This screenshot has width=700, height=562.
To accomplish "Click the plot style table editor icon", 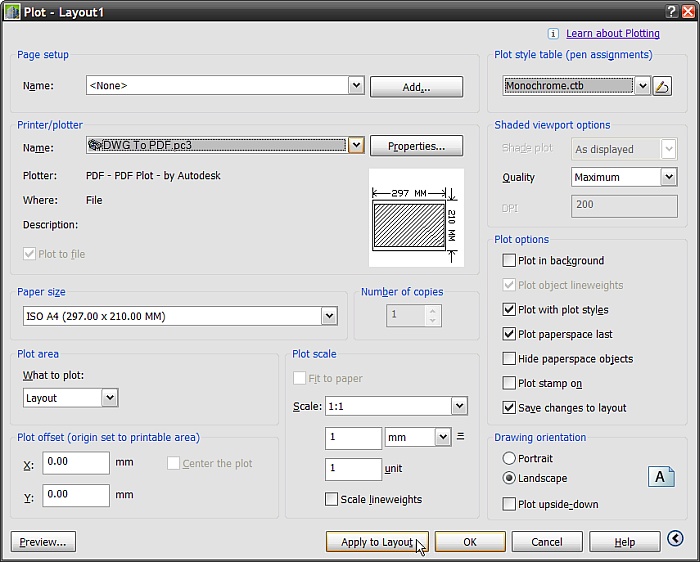I will [x=662, y=86].
